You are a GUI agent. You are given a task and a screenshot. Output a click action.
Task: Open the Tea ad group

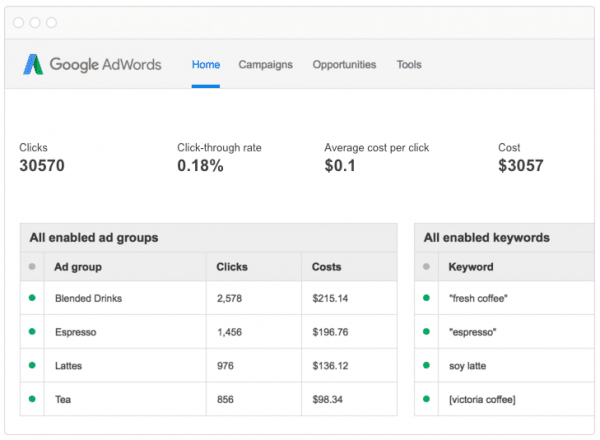coord(63,399)
